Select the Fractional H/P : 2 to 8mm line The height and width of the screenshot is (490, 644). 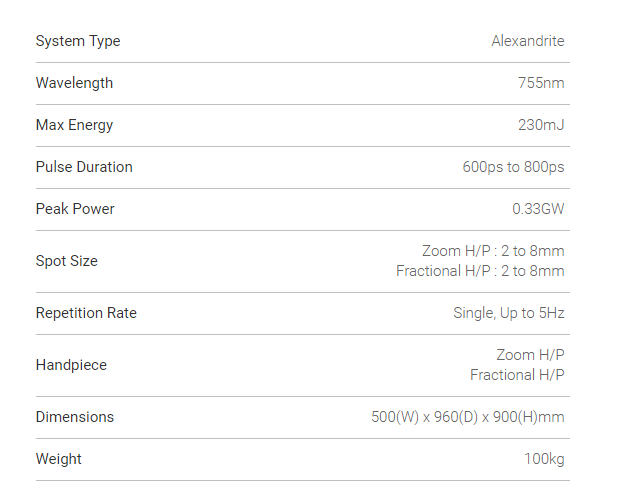(x=480, y=271)
